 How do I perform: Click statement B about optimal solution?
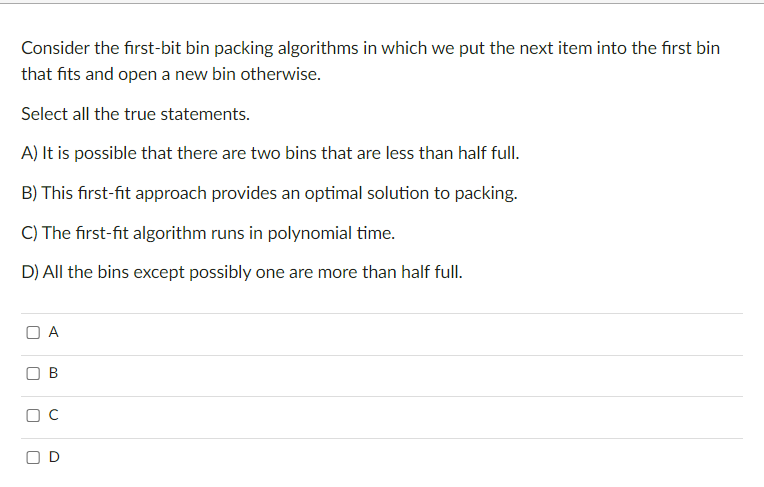click(269, 193)
